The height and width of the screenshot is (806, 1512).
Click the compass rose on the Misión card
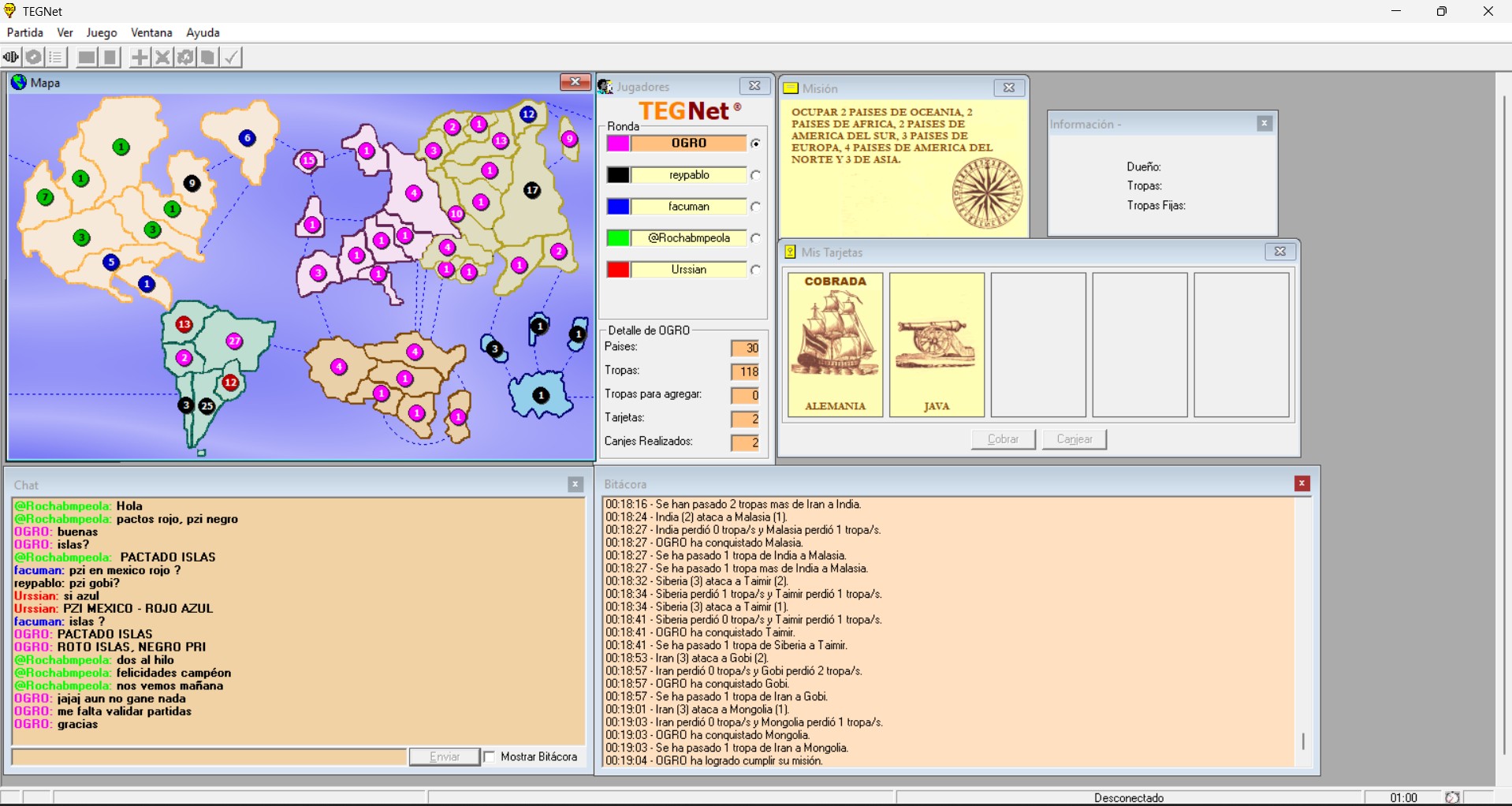point(986,193)
